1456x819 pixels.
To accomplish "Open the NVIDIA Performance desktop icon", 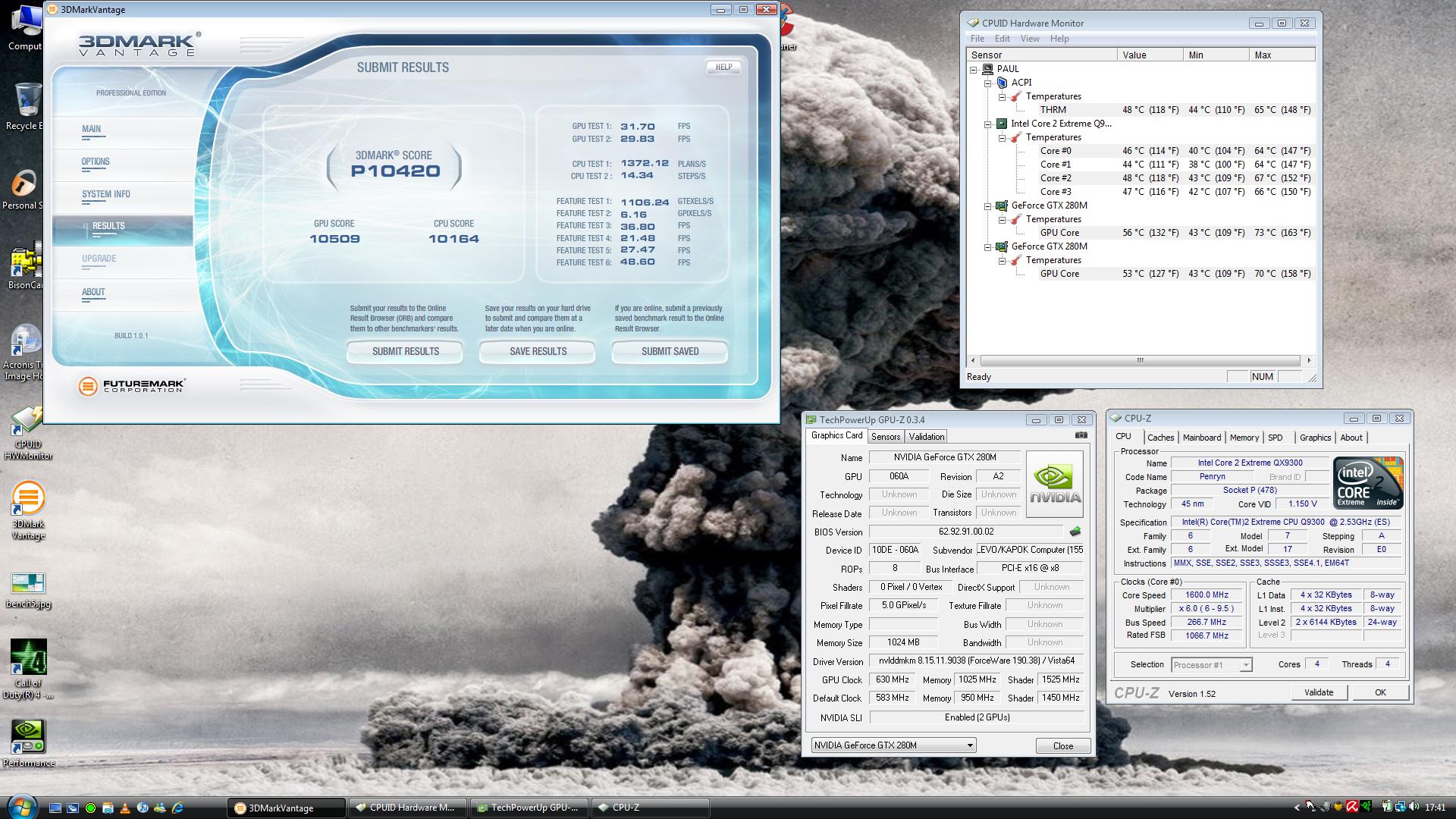I will pyautogui.click(x=28, y=743).
